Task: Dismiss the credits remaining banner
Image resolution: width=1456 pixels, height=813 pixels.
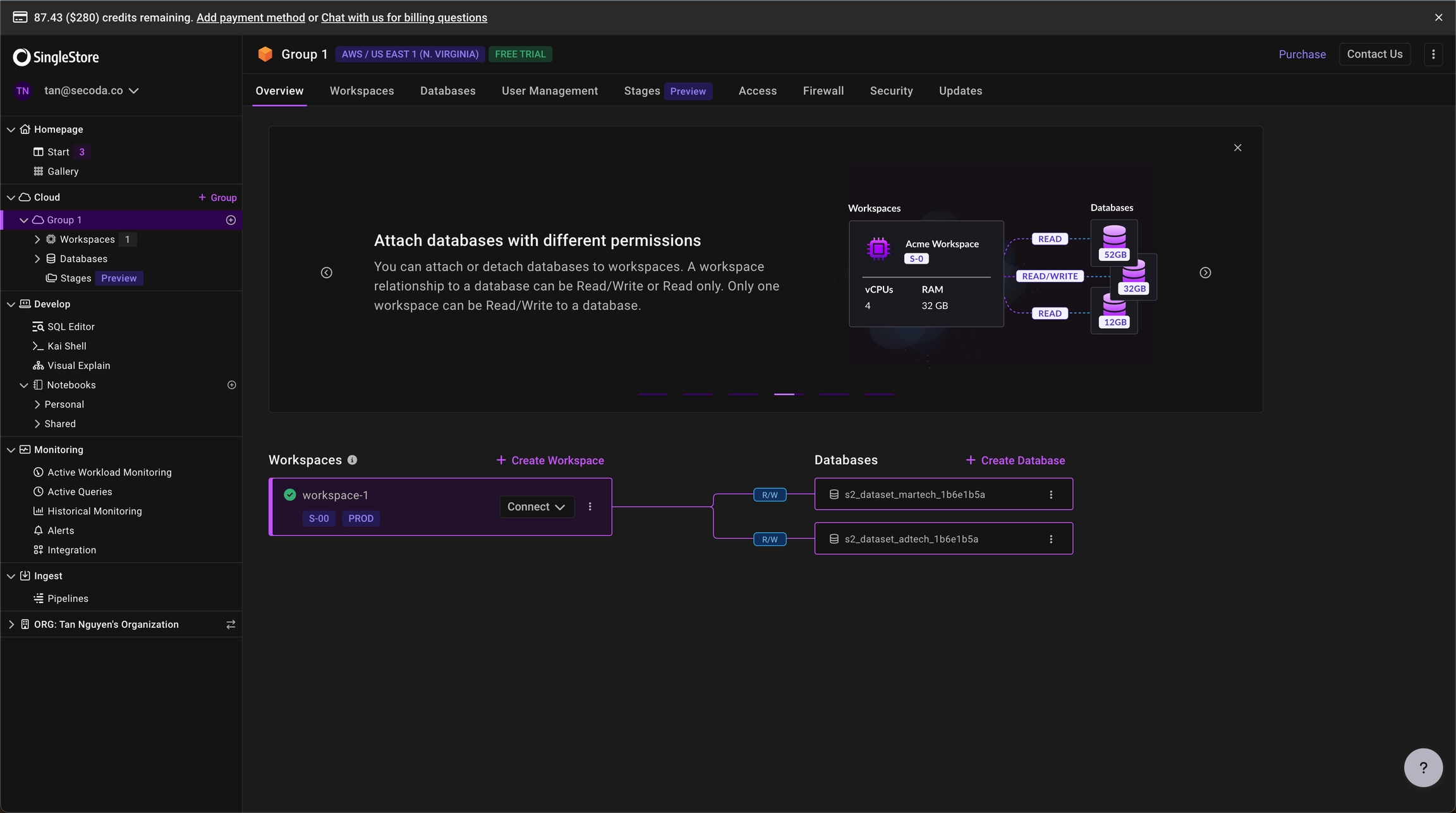Action: (x=1439, y=18)
